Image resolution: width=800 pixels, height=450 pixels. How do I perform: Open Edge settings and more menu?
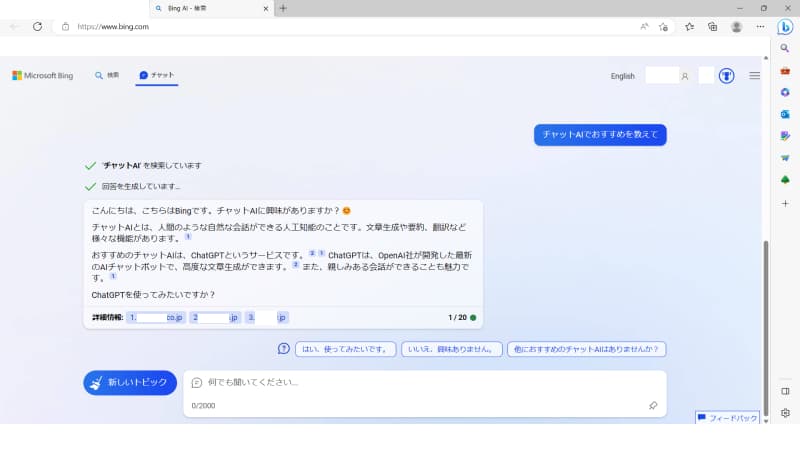click(x=760, y=27)
